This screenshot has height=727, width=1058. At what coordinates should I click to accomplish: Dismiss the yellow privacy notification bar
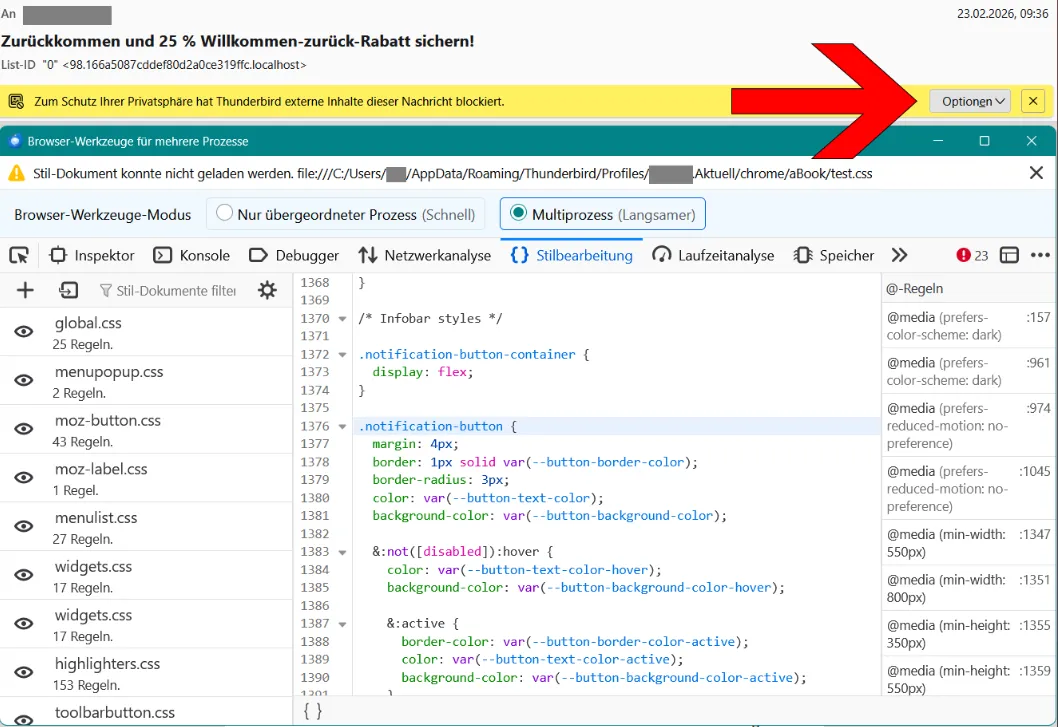(x=1033, y=101)
